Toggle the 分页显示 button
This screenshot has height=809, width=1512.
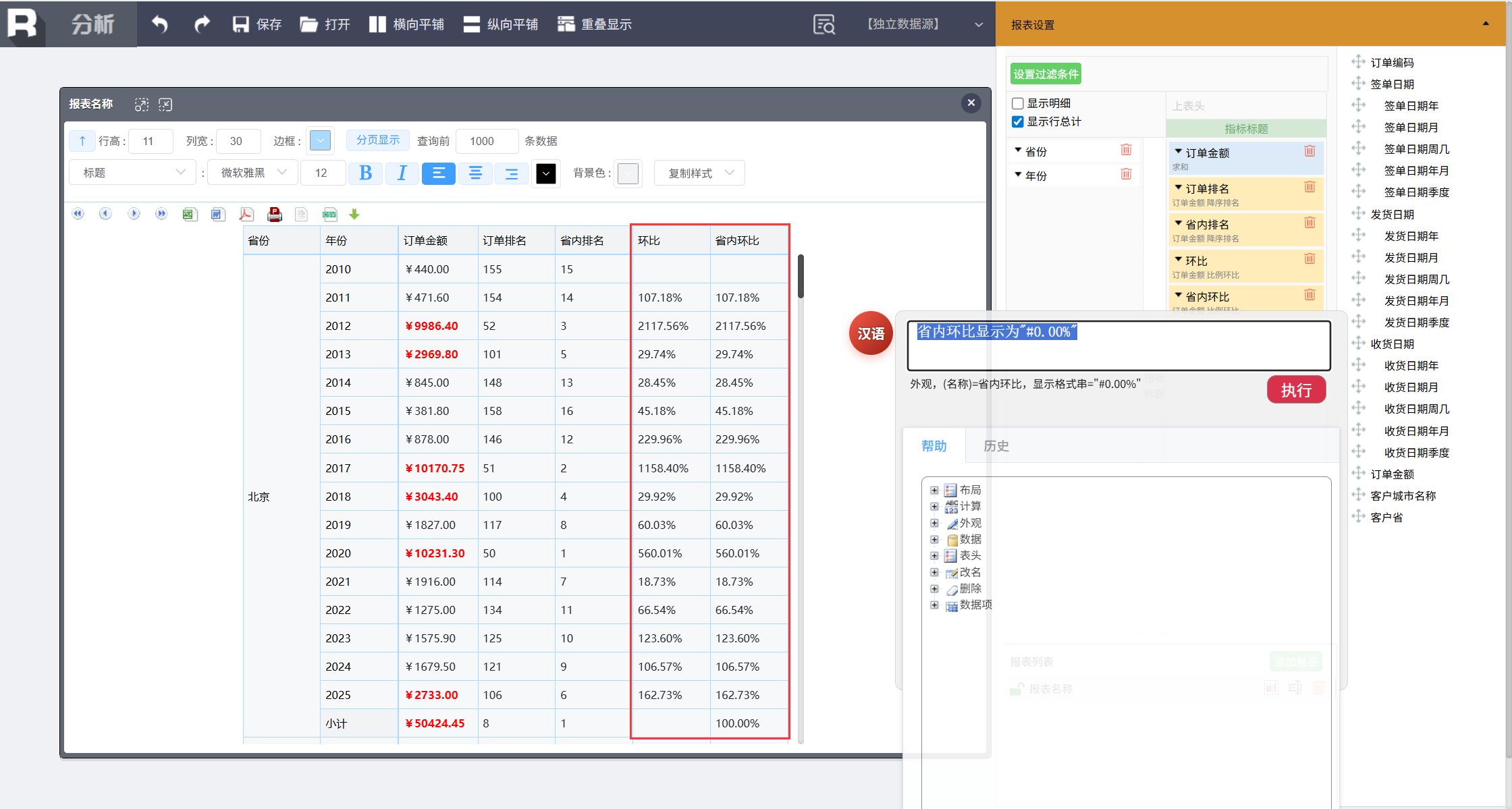(378, 140)
